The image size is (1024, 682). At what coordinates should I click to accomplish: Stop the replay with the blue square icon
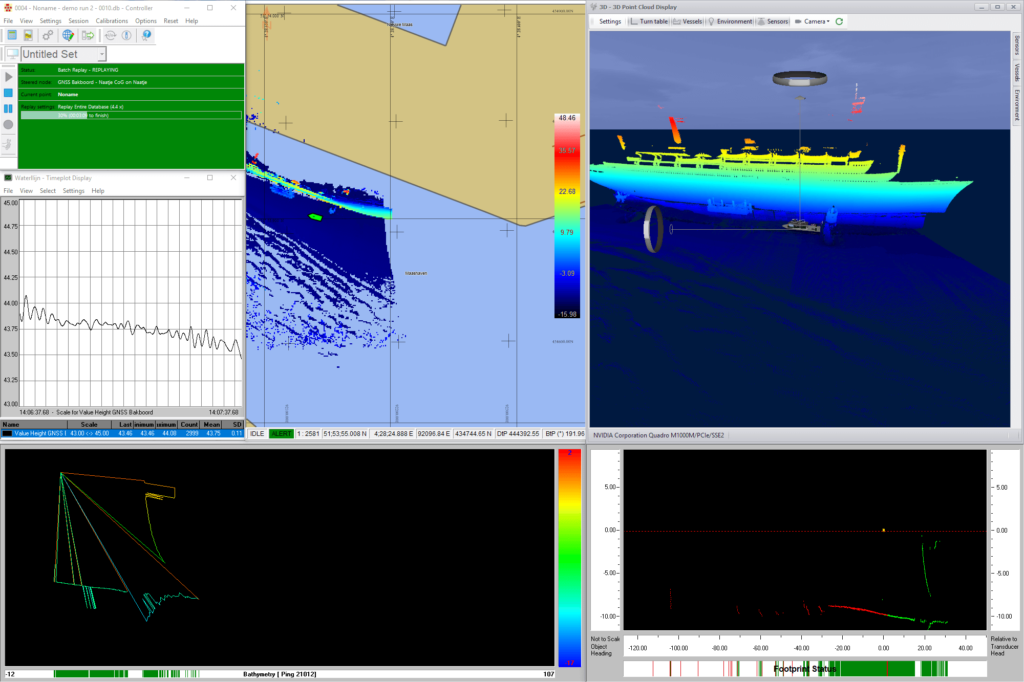9,92
